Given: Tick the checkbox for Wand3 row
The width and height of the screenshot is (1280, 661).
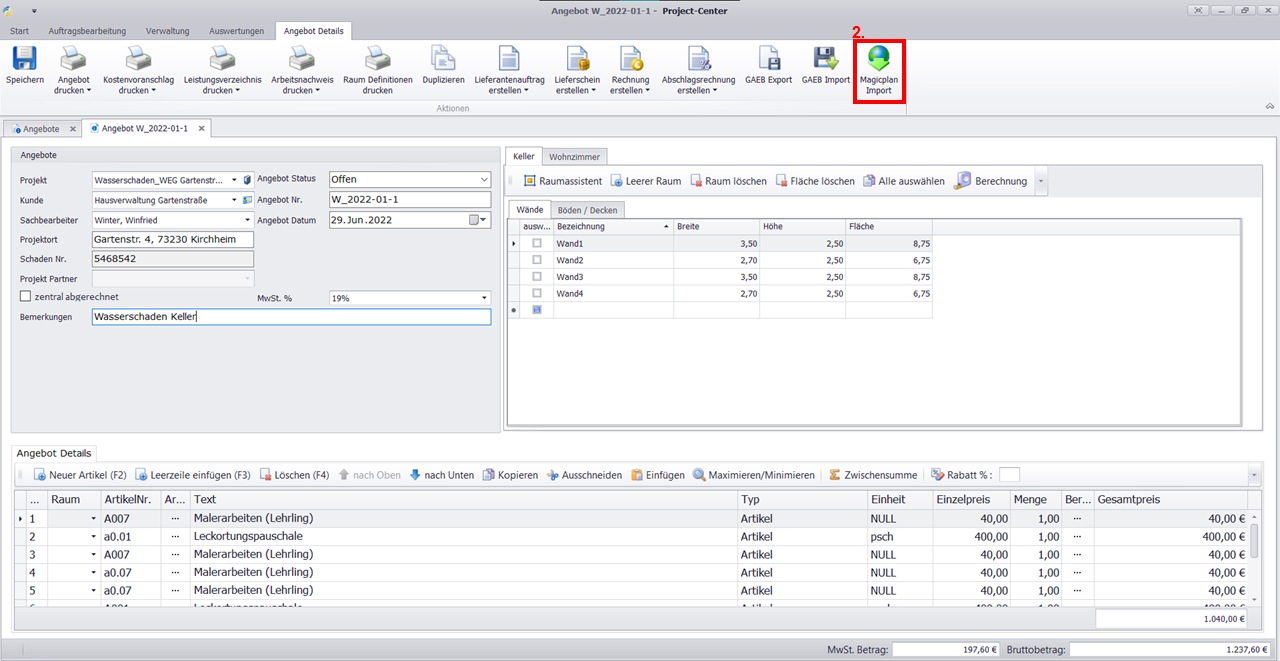Looking at the screenshot, I should pos(537,277).
